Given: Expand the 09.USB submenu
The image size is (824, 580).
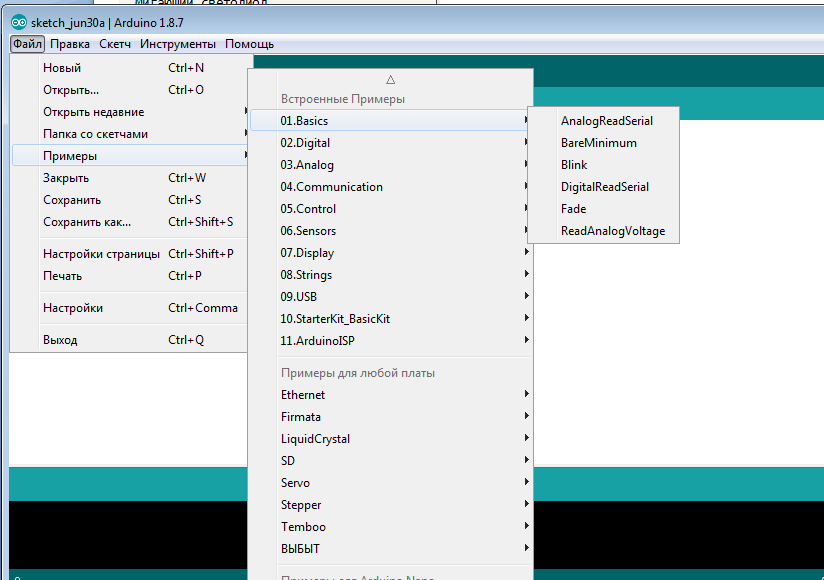Looking at the screenshot, I should (x=390, y=297).
